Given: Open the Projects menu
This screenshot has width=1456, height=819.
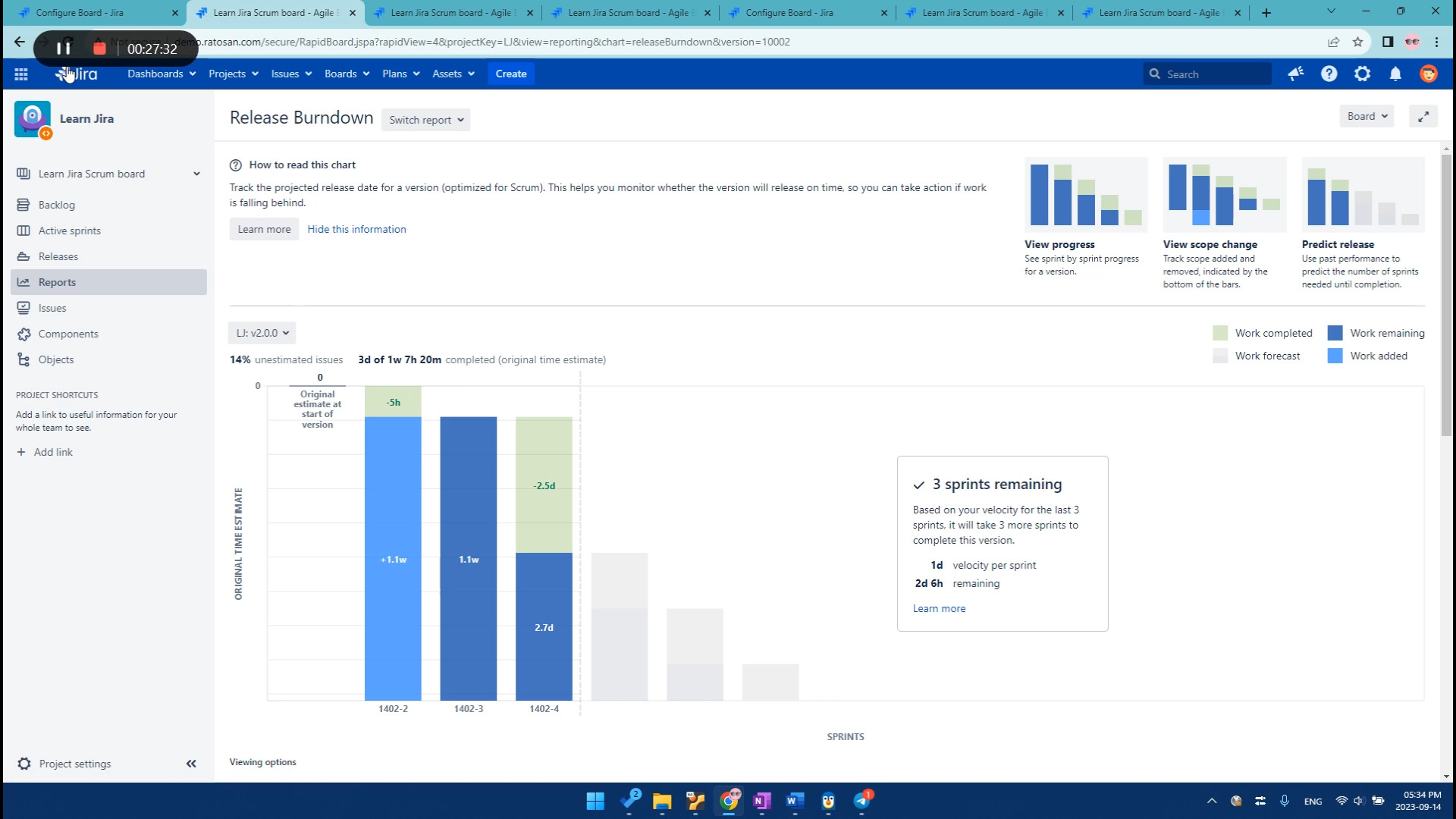Looking at the screenshot, I should [x=234, y=74].
